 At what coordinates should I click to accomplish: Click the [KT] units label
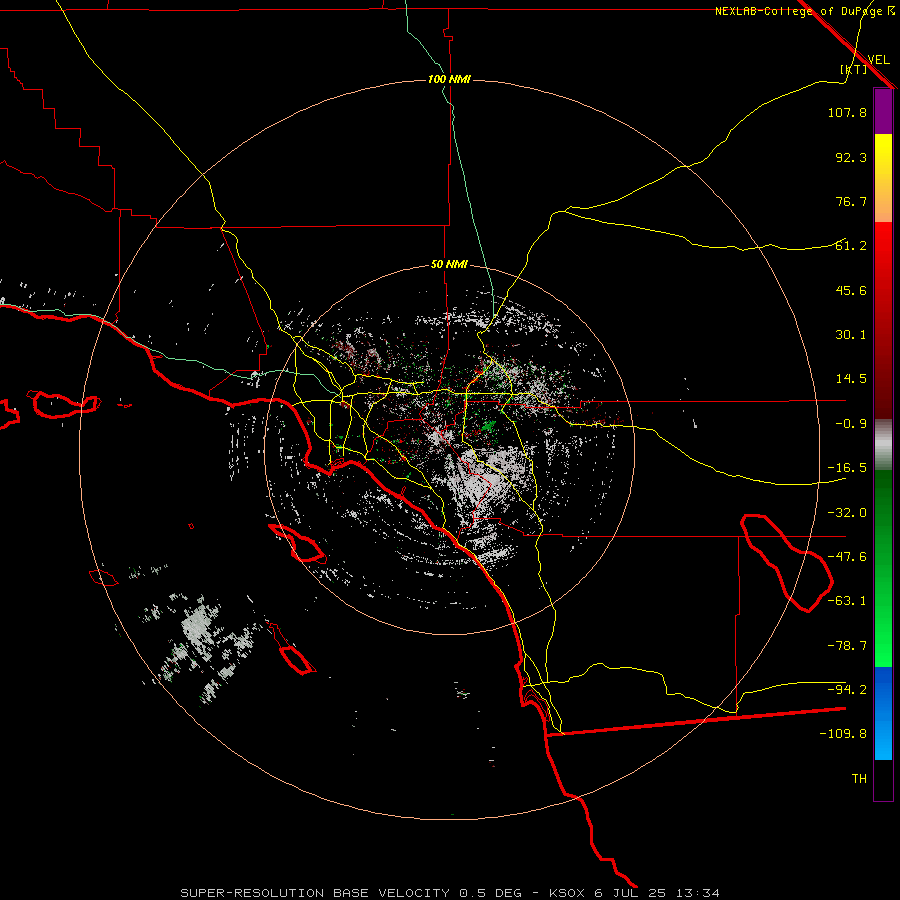click(854, 69)
